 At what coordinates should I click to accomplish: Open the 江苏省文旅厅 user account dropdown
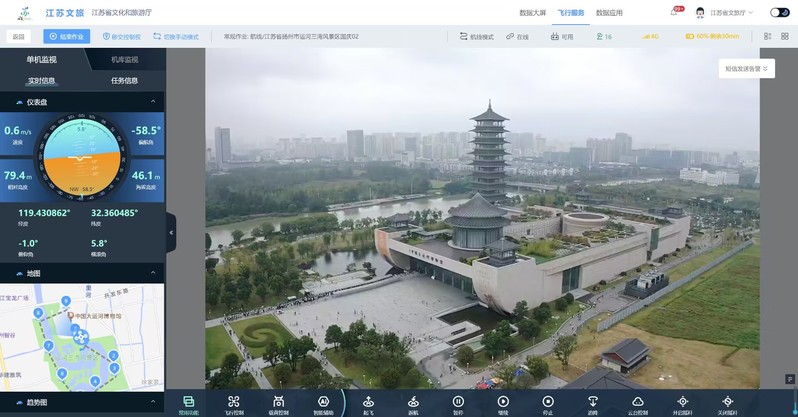pyautogui.click(x=728, y=13)
